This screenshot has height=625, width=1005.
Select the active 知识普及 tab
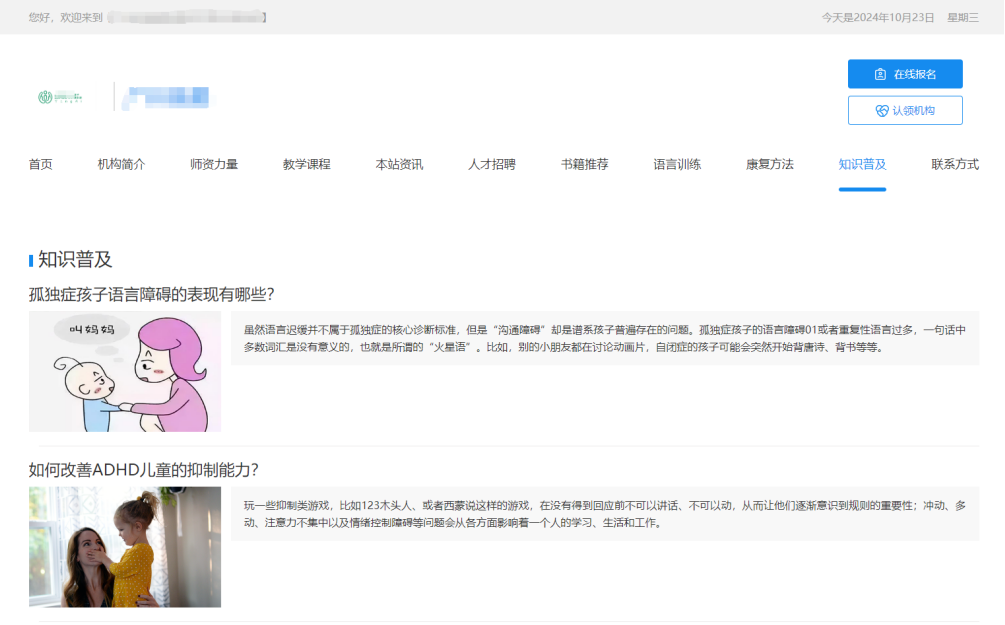(862, 164)
